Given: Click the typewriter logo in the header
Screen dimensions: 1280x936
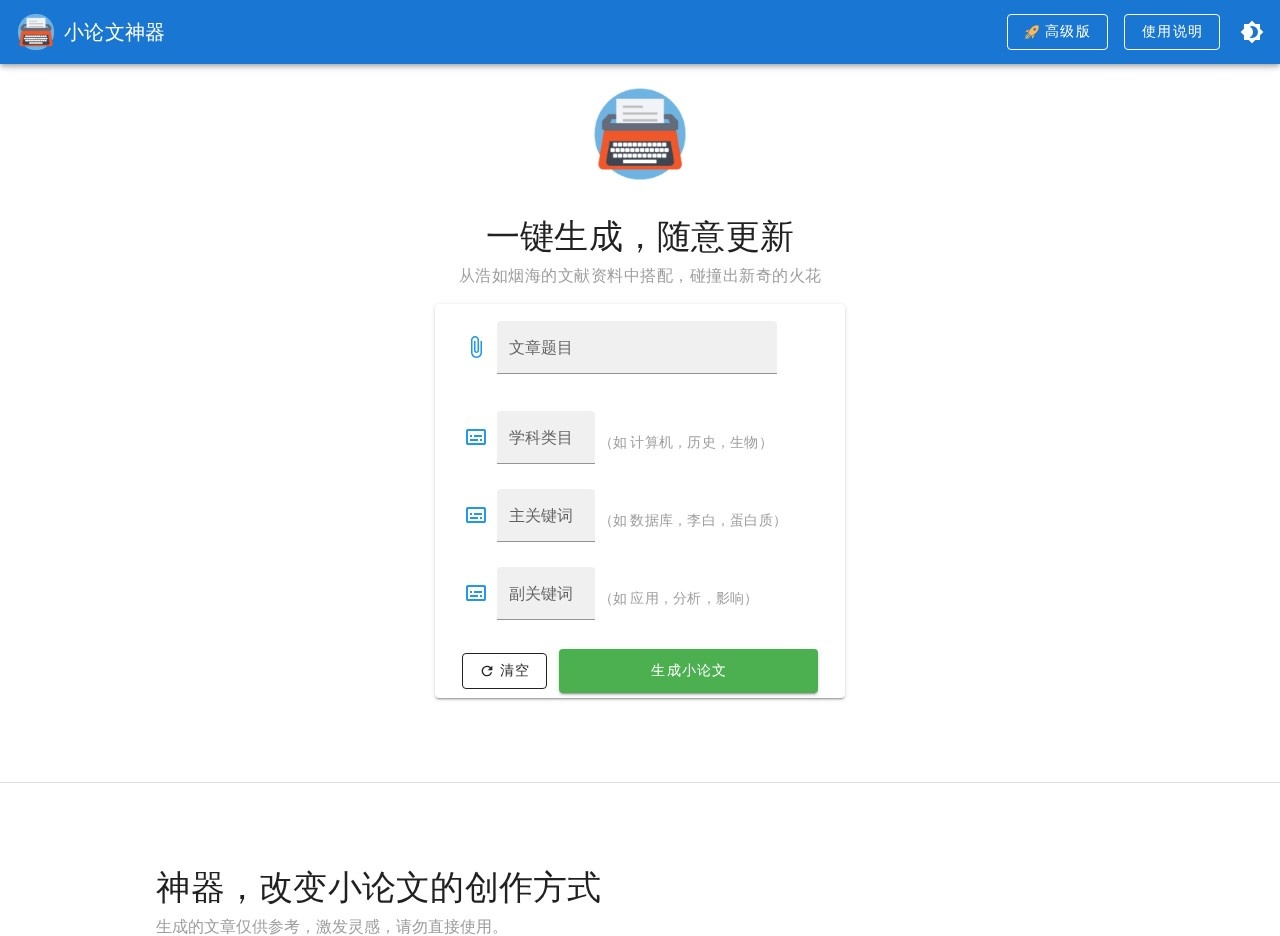Looking at the screenshot, I should [x=36, y=32].
